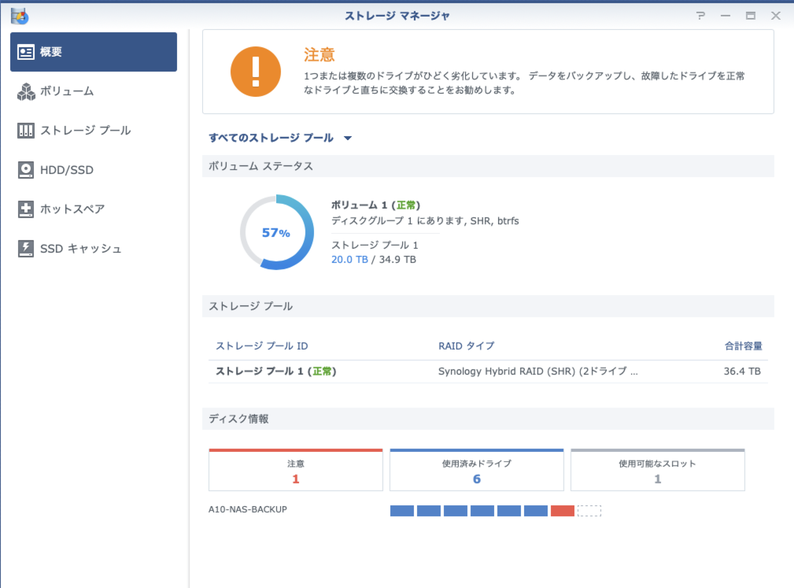
Task: Click the orange warning exclamation icon
Action: 256,71
